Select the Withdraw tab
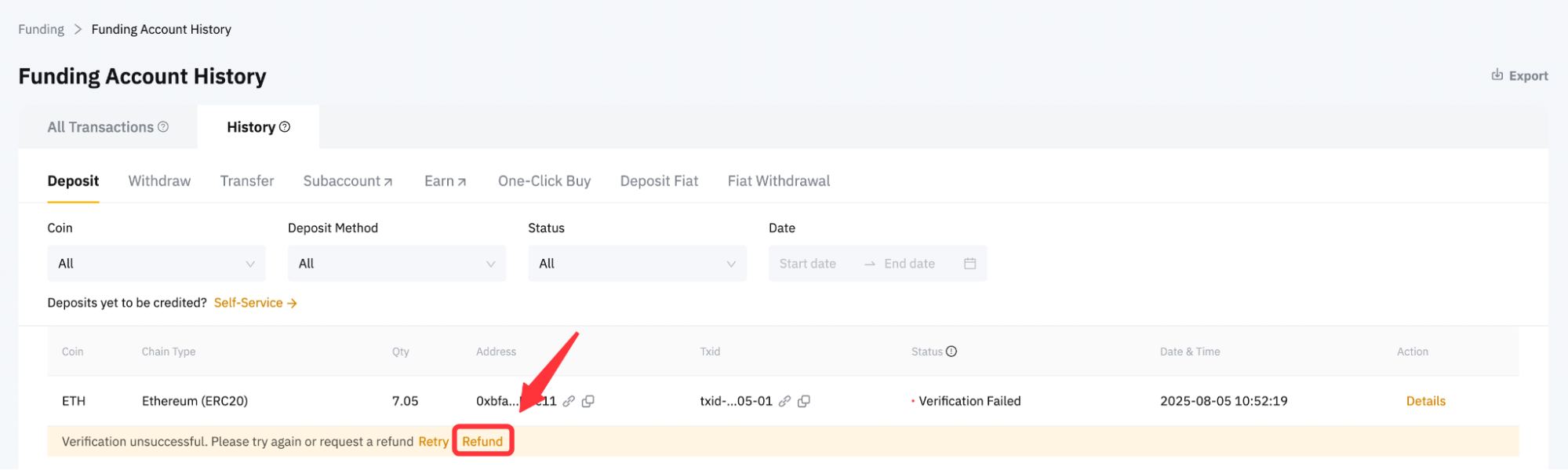Viewport: 1568px width, 470px height. pyautogui.click(x=159, y=181)
